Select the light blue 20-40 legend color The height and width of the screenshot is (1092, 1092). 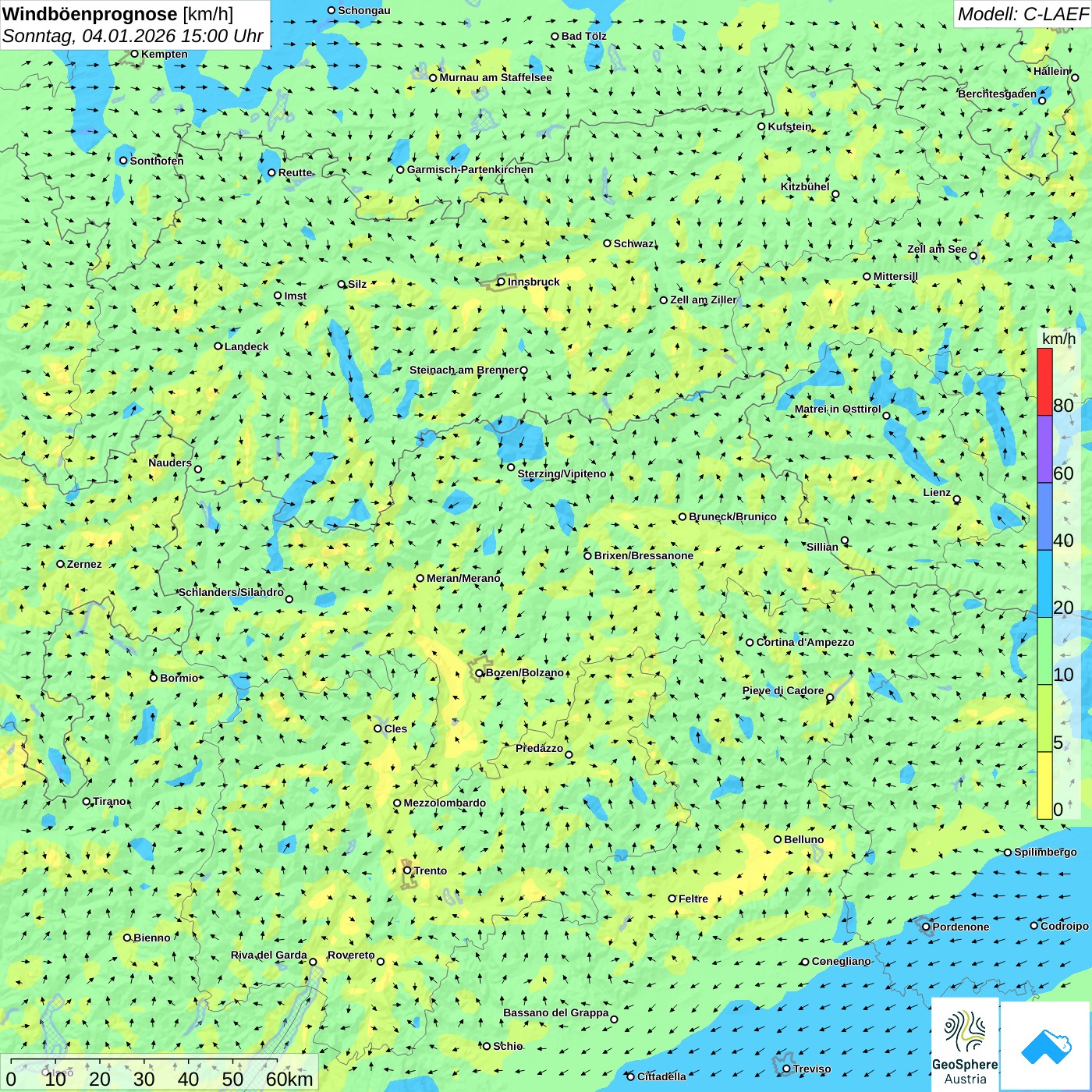coord(1044,584)
